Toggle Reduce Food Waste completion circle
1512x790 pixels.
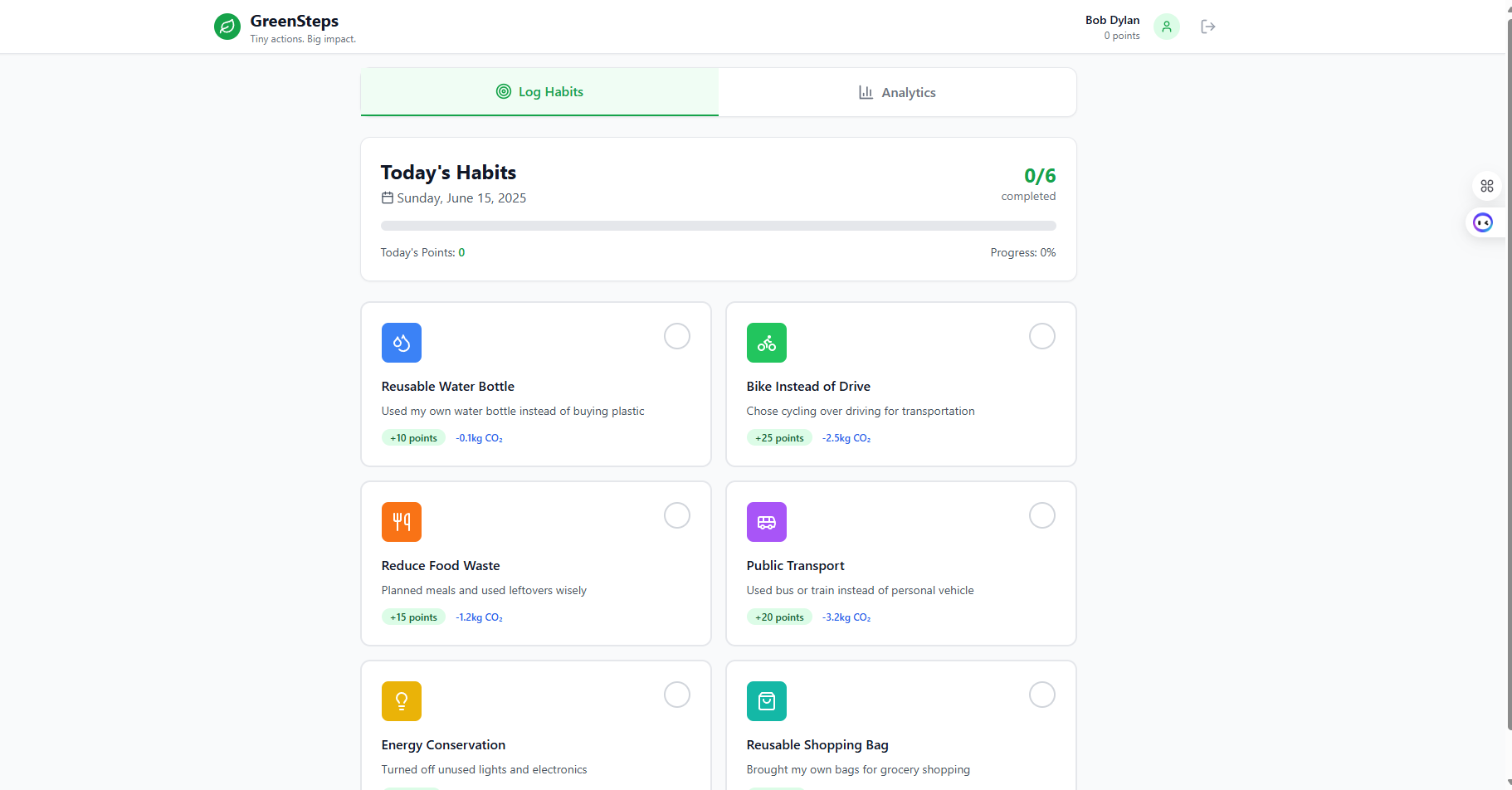(677, 515)
